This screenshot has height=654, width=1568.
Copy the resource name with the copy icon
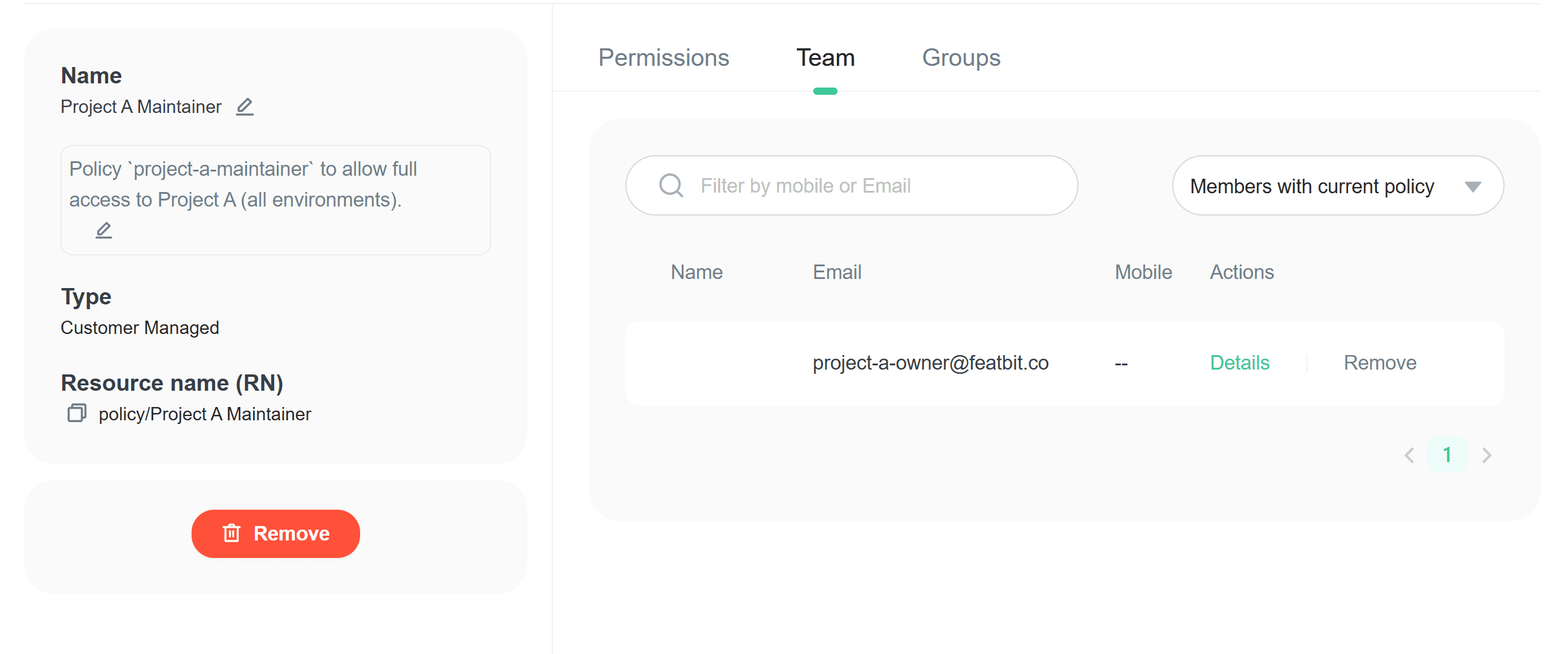pyautogui.click(x=77, y=413)
